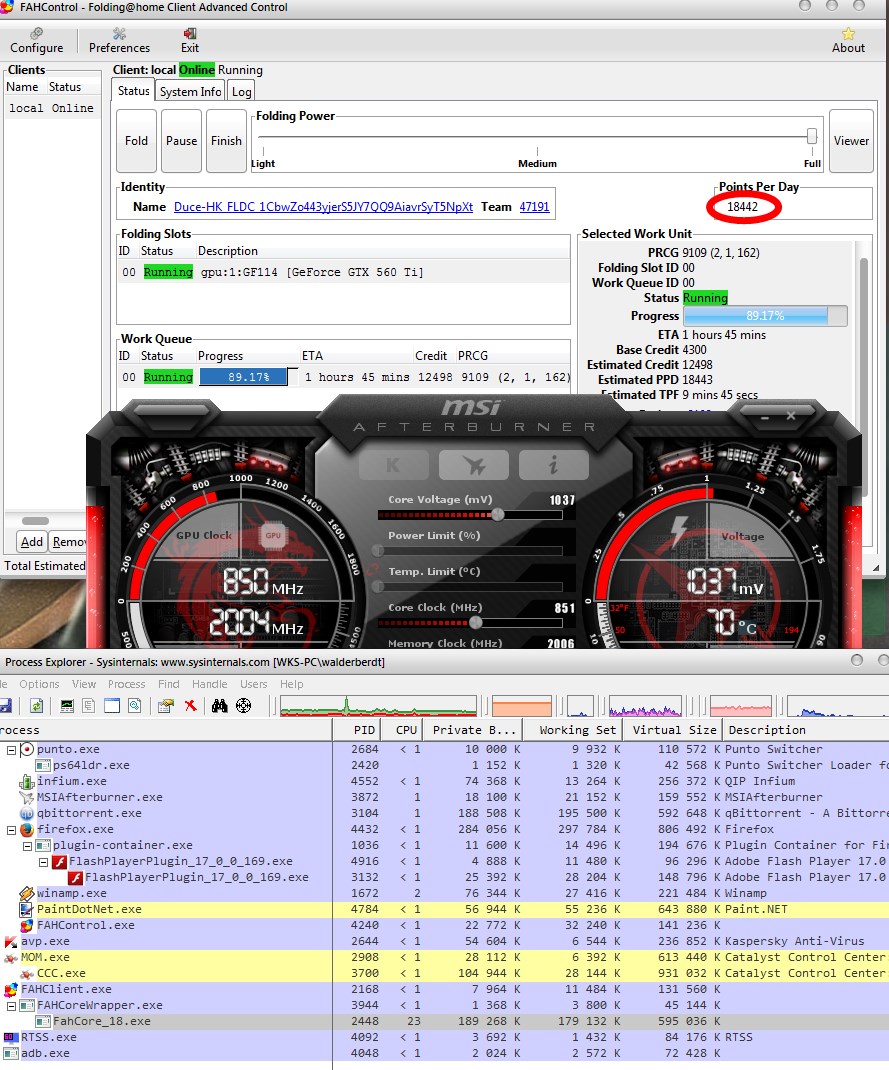Screen dimensions: 889x1070
Task: Open View menu in Process Explorer
Action: click(84, 684)
